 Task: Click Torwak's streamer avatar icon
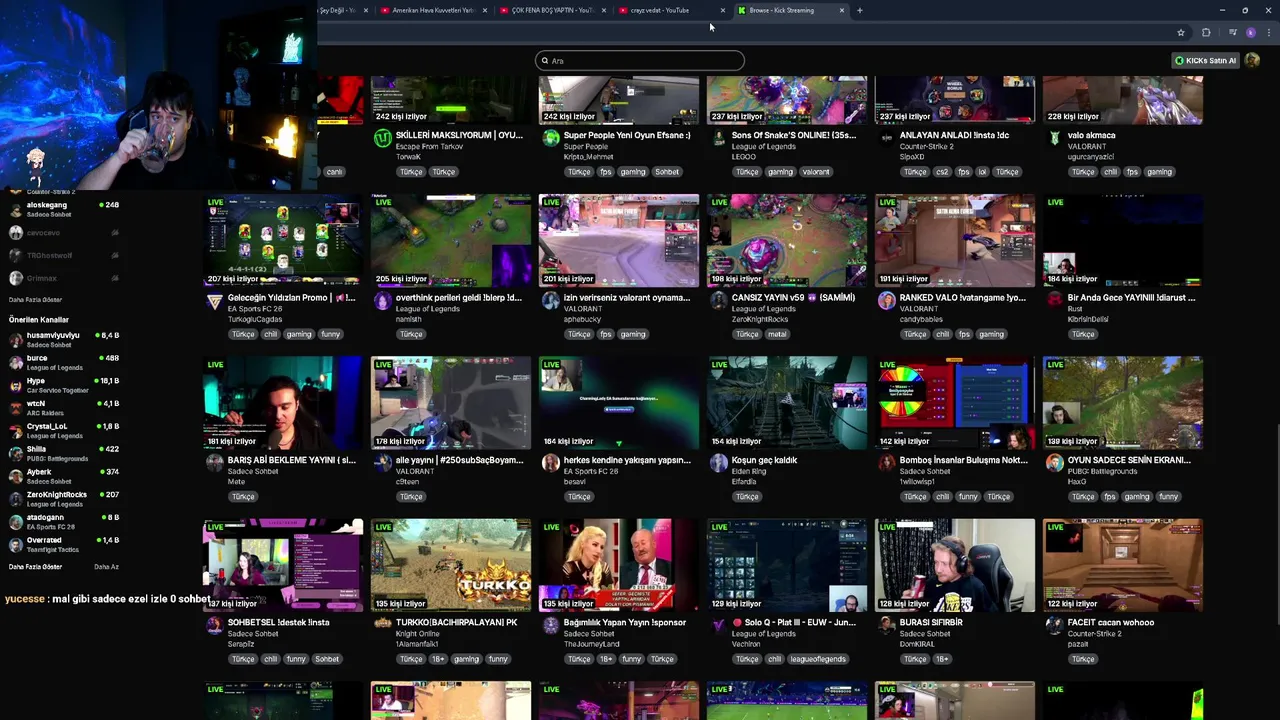(x=382, y=139)
